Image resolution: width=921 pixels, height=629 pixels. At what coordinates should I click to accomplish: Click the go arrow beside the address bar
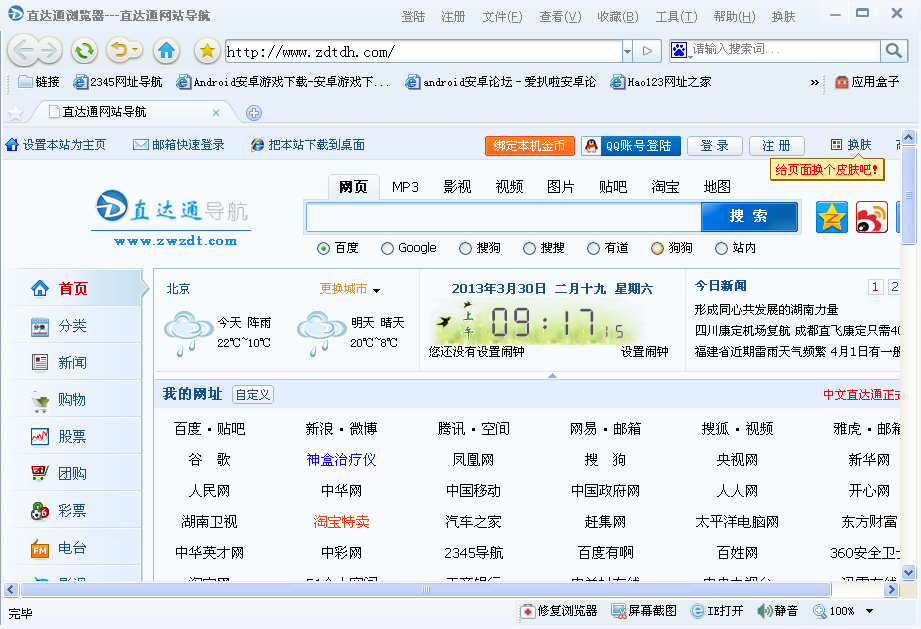point(647,51)
